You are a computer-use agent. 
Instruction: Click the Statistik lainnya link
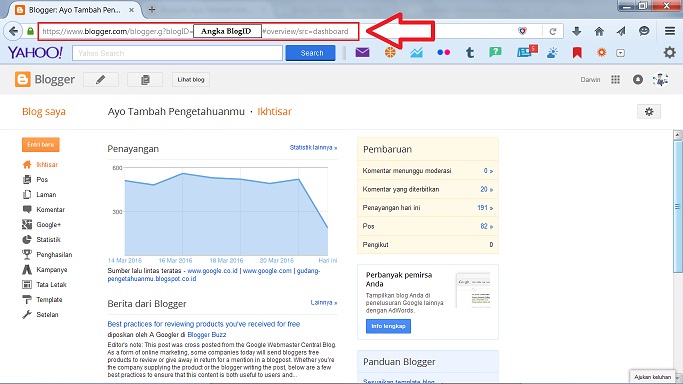coord(313,148)
